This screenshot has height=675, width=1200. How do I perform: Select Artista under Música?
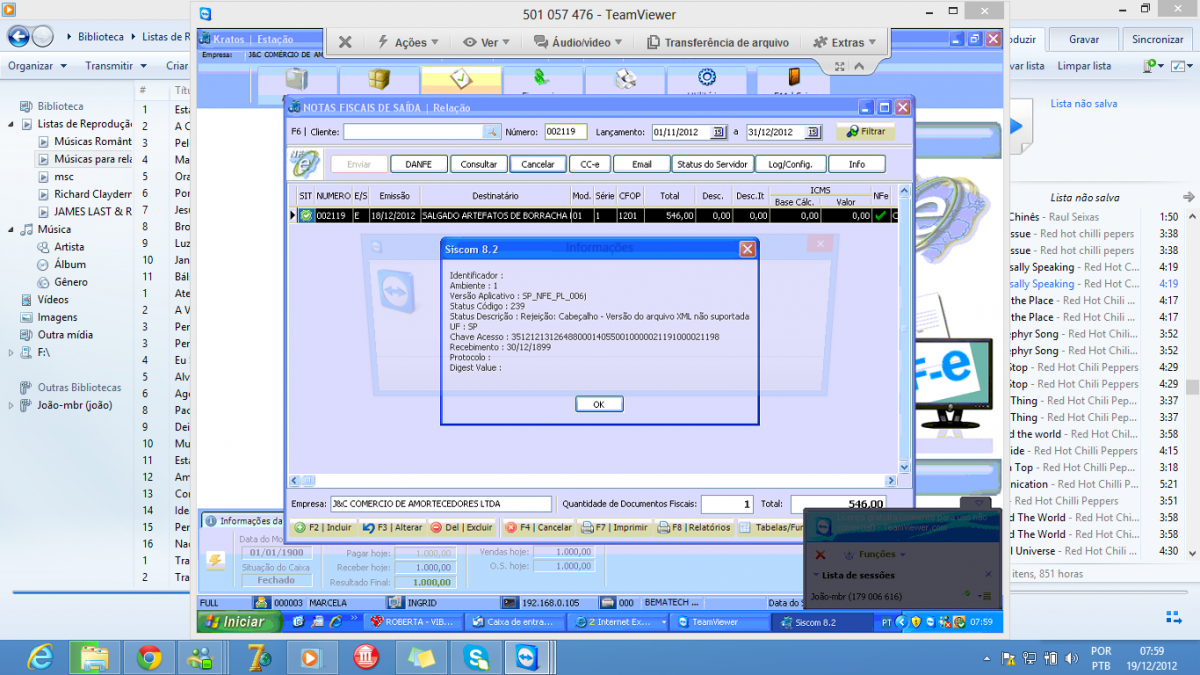click(x=69, y=247)
